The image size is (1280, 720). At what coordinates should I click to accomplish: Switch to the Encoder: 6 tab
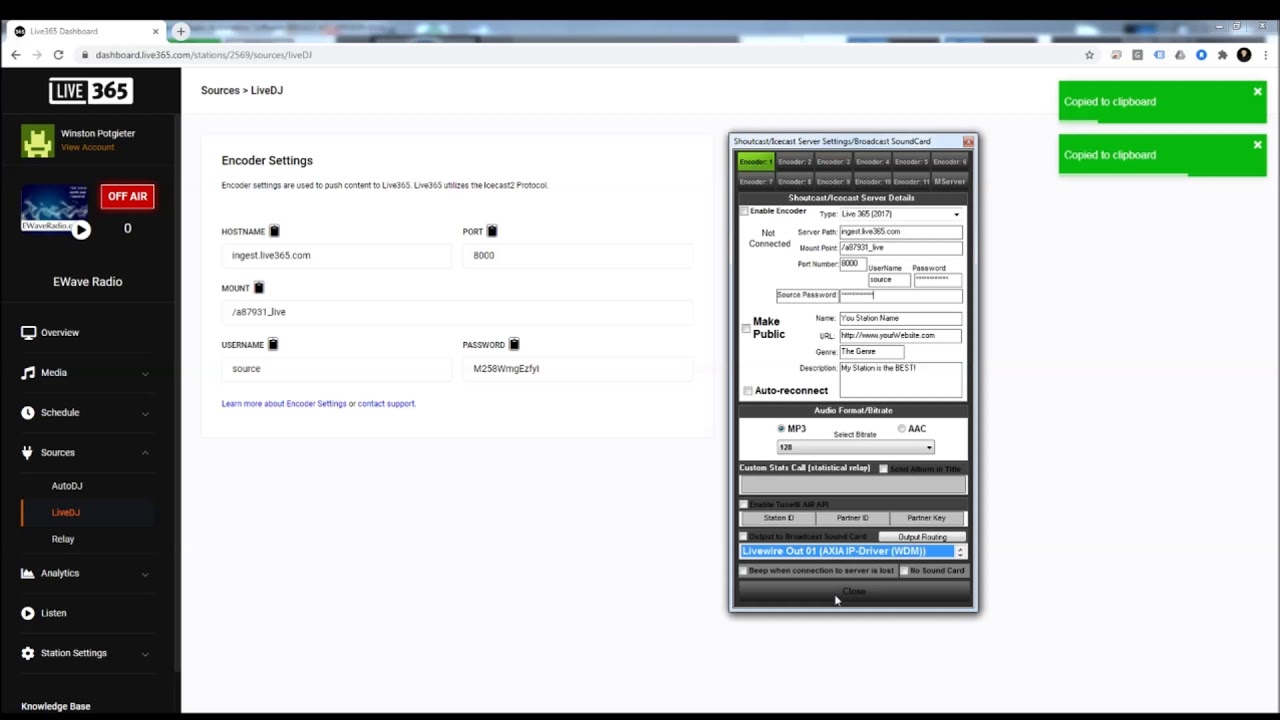tap(950, 162)
